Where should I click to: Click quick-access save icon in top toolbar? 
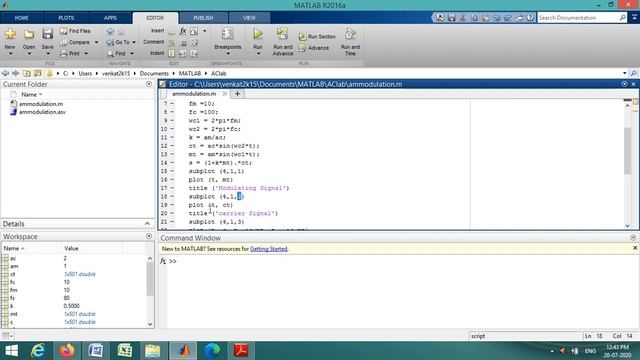[x=451, y=18]
